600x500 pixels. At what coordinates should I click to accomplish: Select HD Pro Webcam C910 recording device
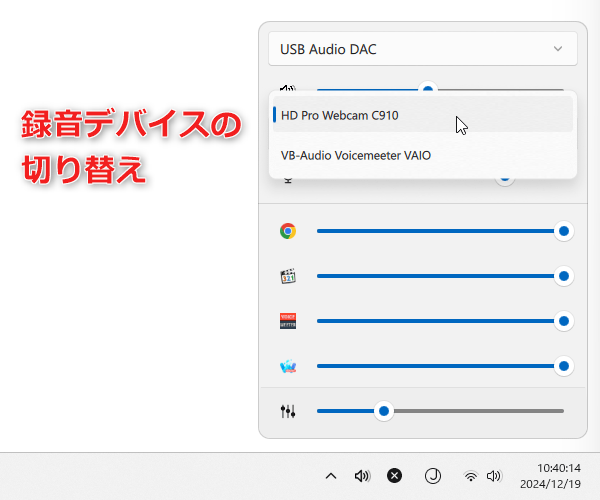coord(423,115)
